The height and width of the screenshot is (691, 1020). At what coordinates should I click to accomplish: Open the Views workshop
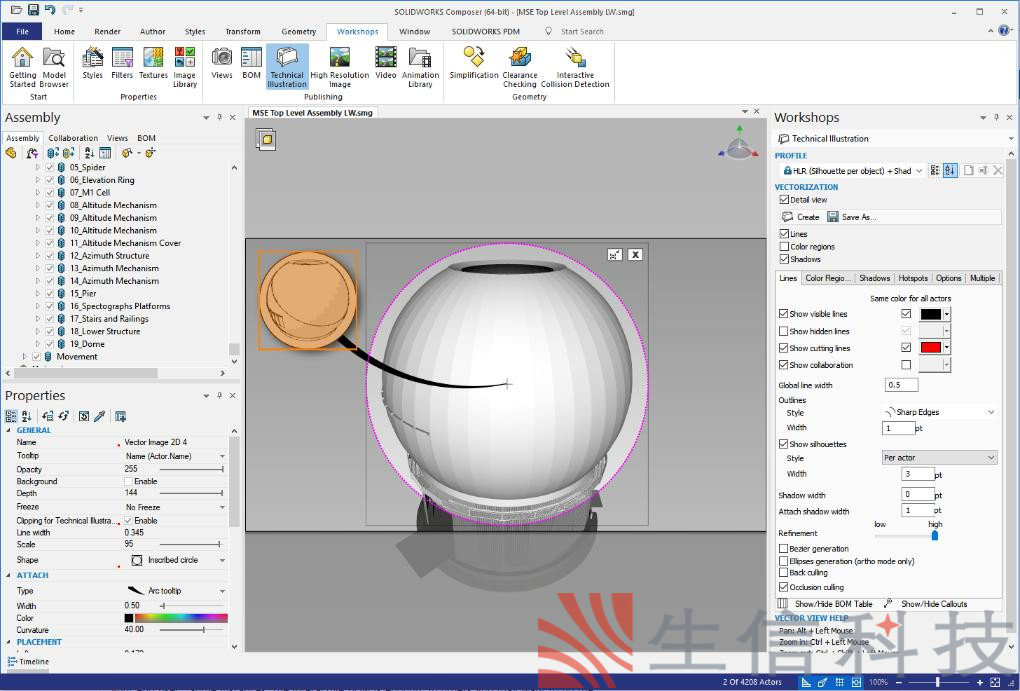tap(221, 63)
